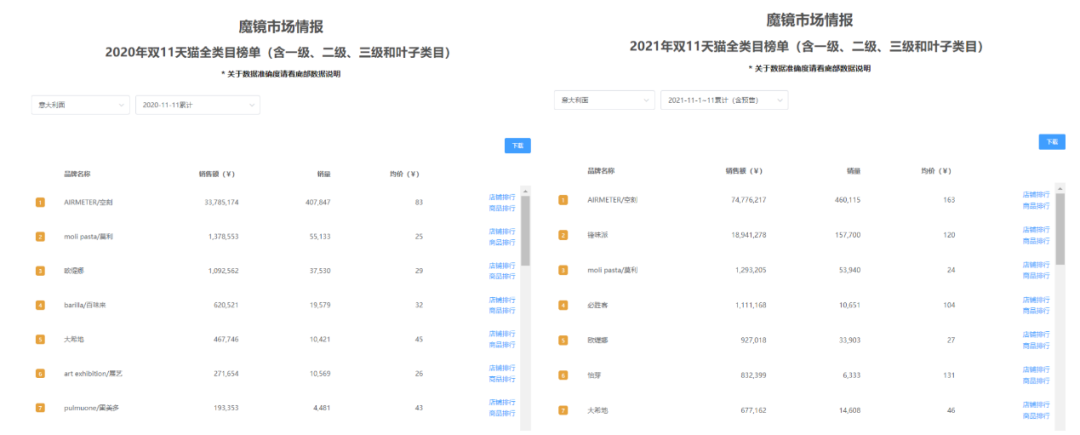The height and width of the screenshot is (435, 1080).
Task: Open 商品排行 for AIRMETER in the 2021 table
Action: click(1036, 206)
